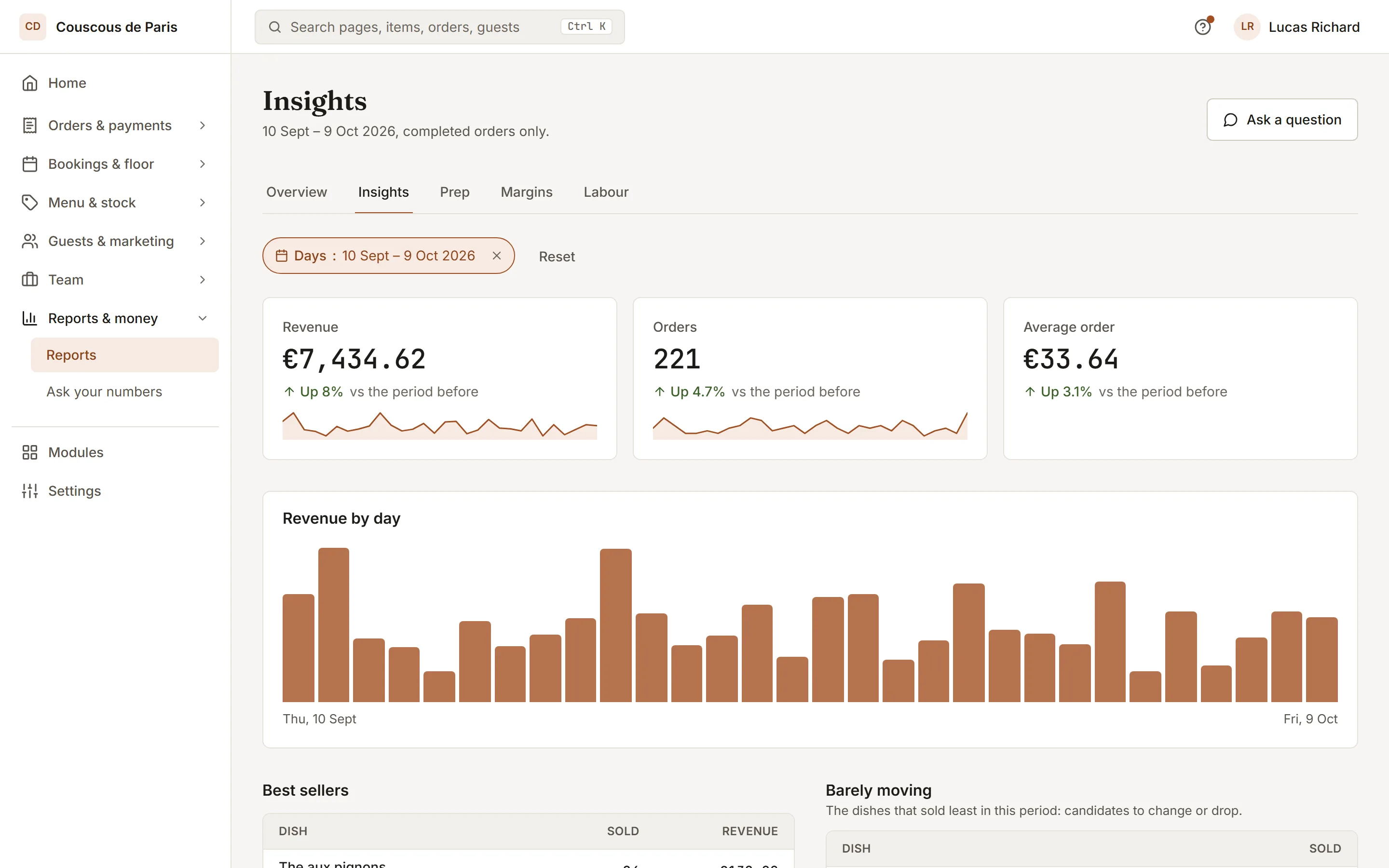The height and width of the screenshot is (868, 1389).
Task: Click the Menu & stock tag icon
Action: pyautogui.click(x=30, y=203)
